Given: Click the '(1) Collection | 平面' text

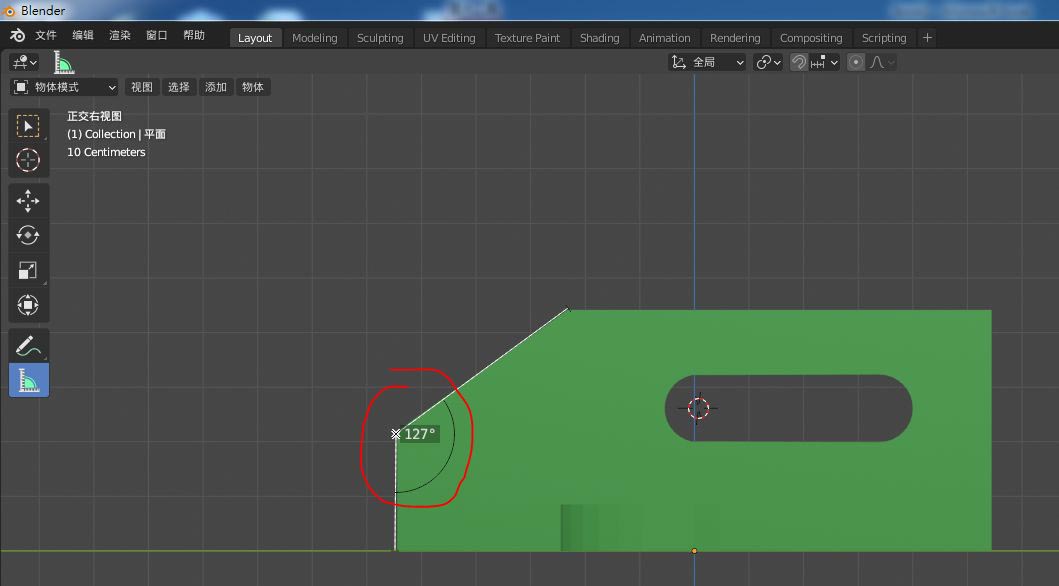Looking at the screenshot, I should pyautogui.click(x=116, y=134).
